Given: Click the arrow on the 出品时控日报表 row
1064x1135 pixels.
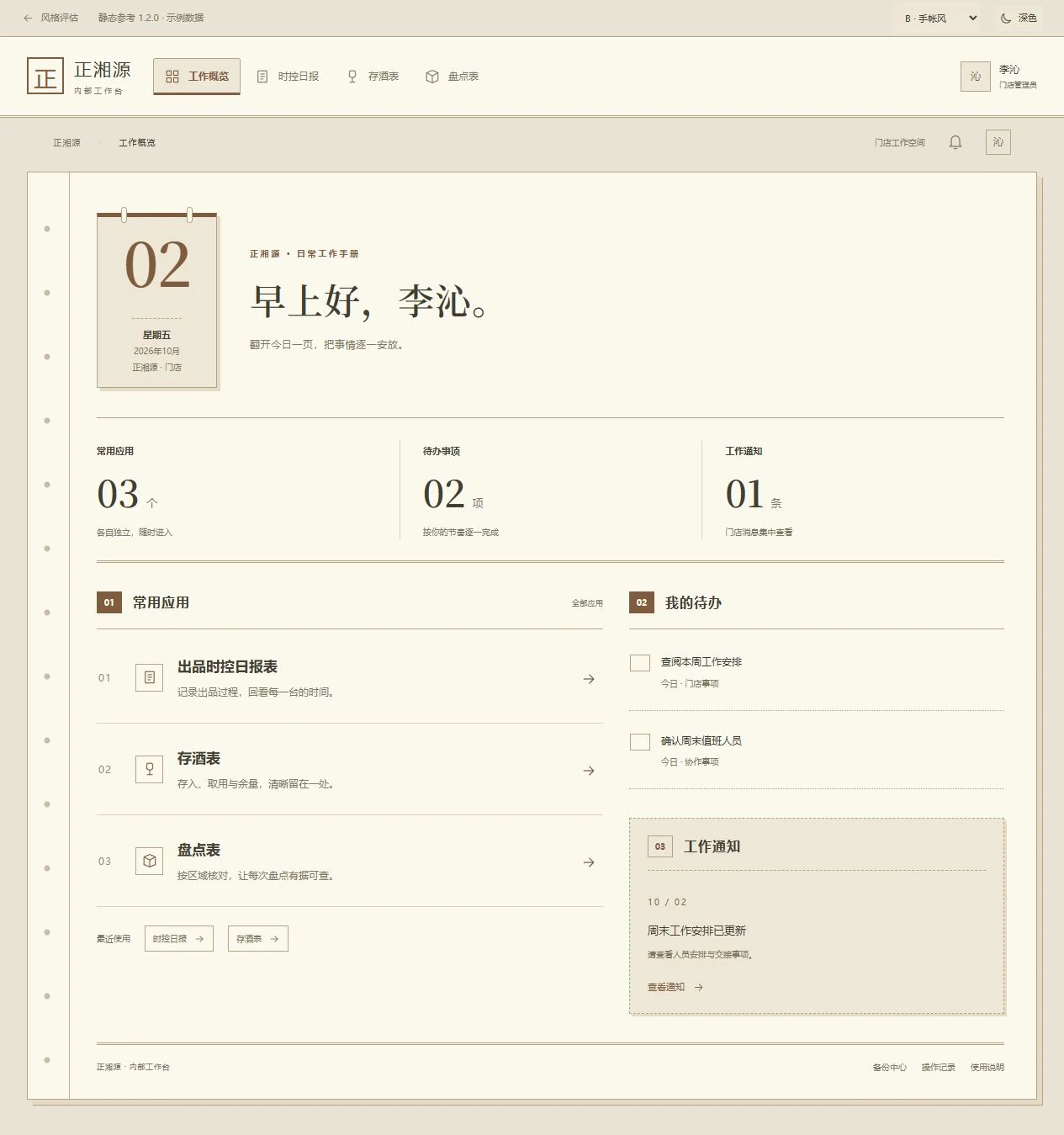Looking at the screenshot, I should (589, 679).
